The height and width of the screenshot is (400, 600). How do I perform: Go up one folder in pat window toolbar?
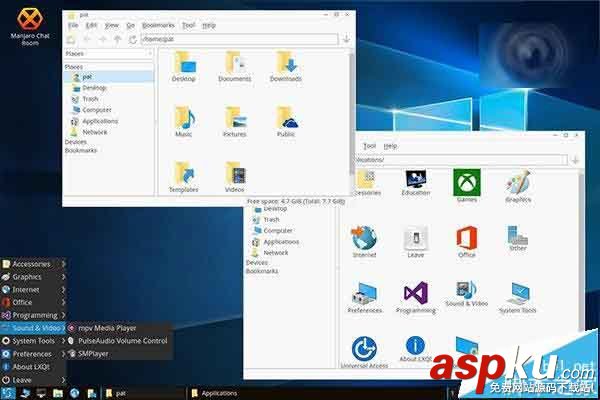coord(118,39)
